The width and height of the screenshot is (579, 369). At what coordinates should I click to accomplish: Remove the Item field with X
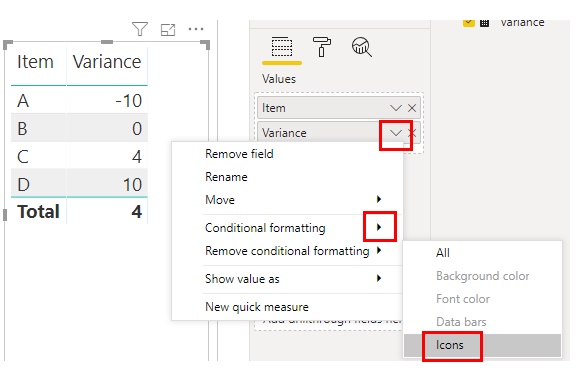[x=412, y=108]
